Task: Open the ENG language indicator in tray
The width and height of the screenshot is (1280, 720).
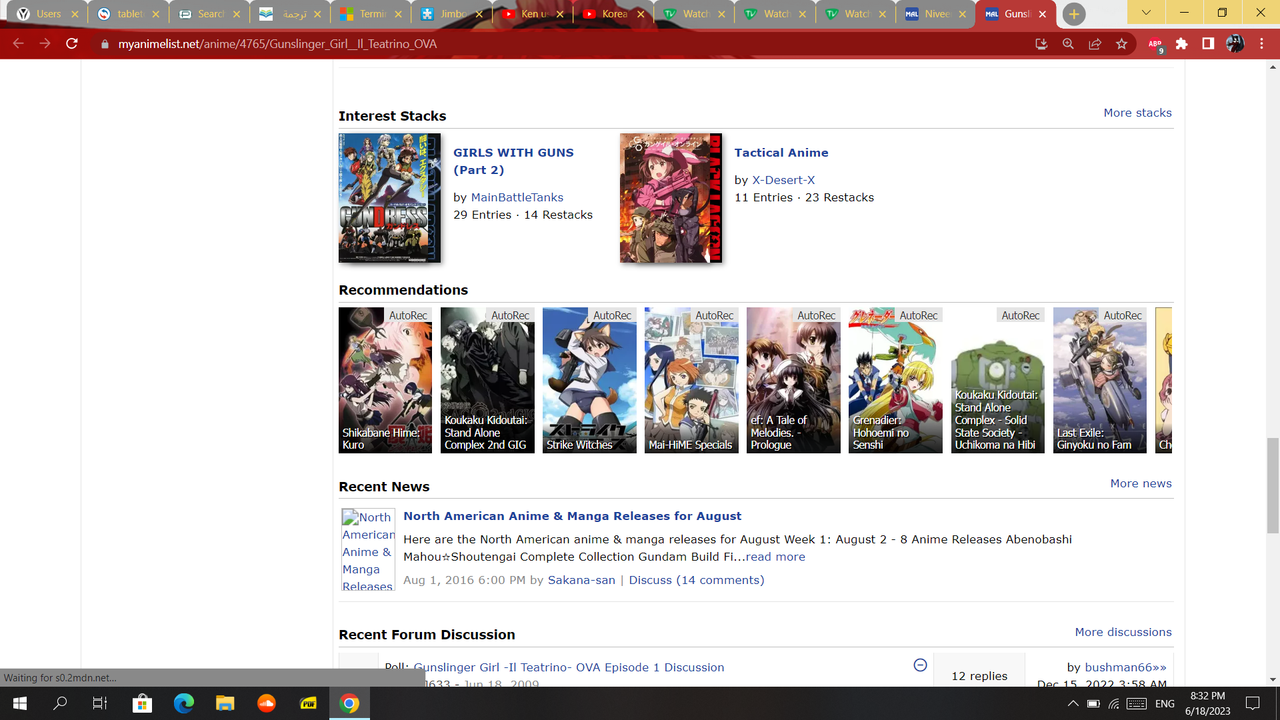Action: pyautogui.click(x=1164, y=704)
